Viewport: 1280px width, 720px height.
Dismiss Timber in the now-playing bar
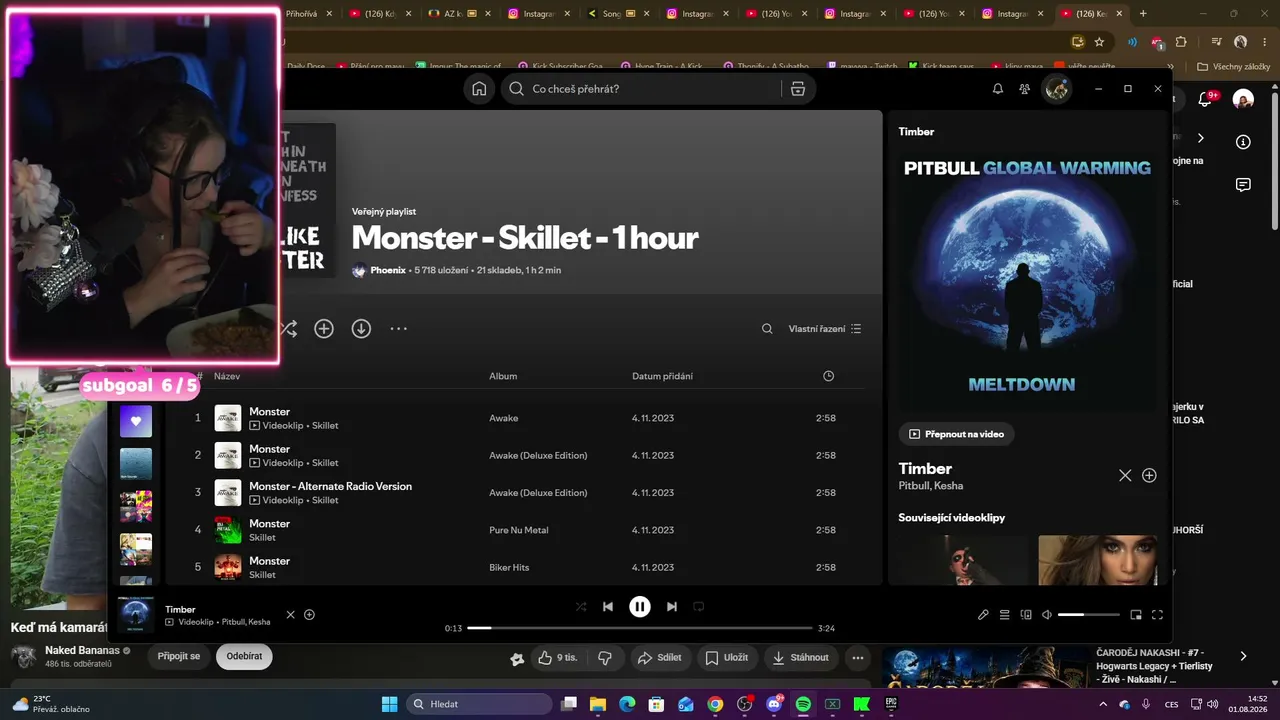click(291, 615)
